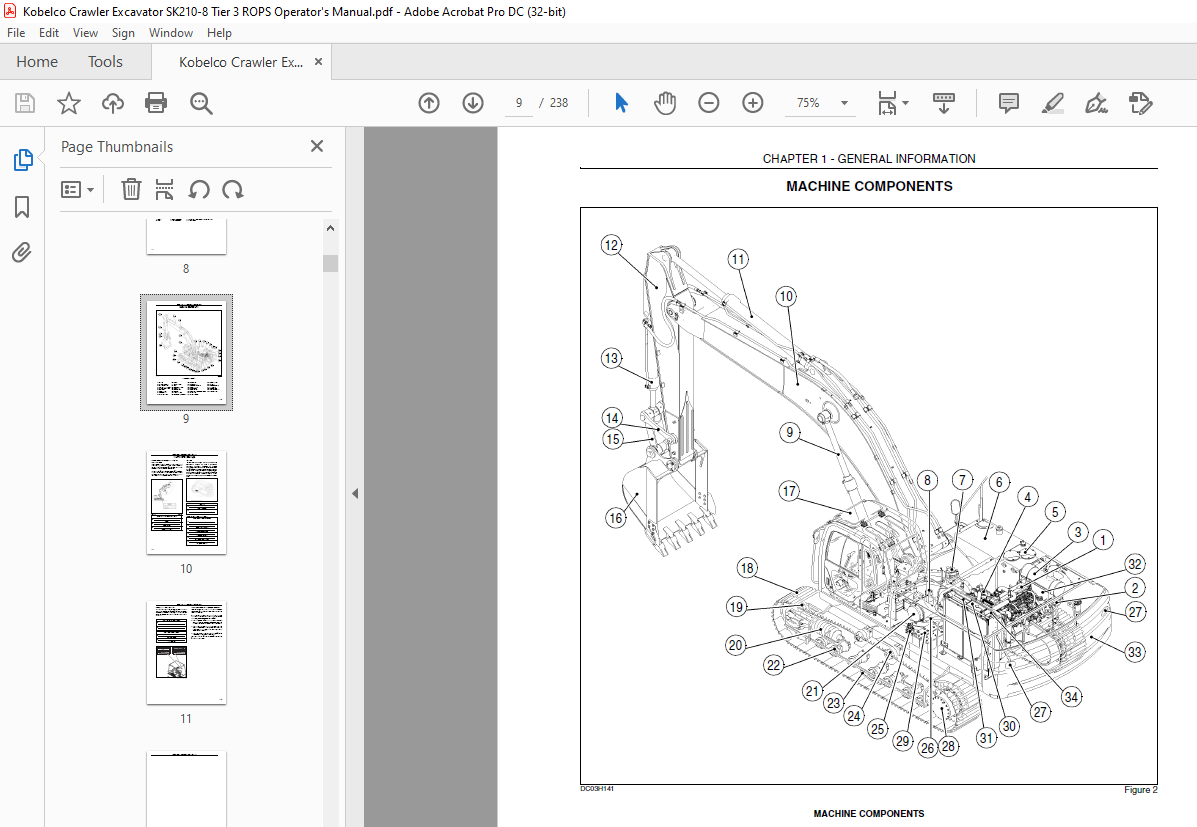Print the document
The image size is (1197, 827).
(156, 103)
